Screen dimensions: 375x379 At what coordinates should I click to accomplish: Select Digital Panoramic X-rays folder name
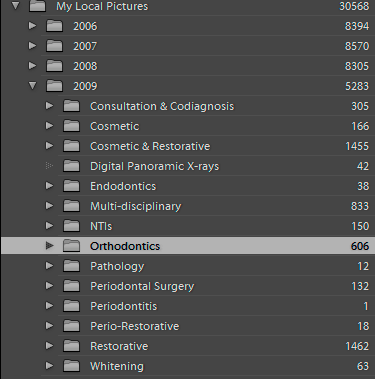coord(155,166)
